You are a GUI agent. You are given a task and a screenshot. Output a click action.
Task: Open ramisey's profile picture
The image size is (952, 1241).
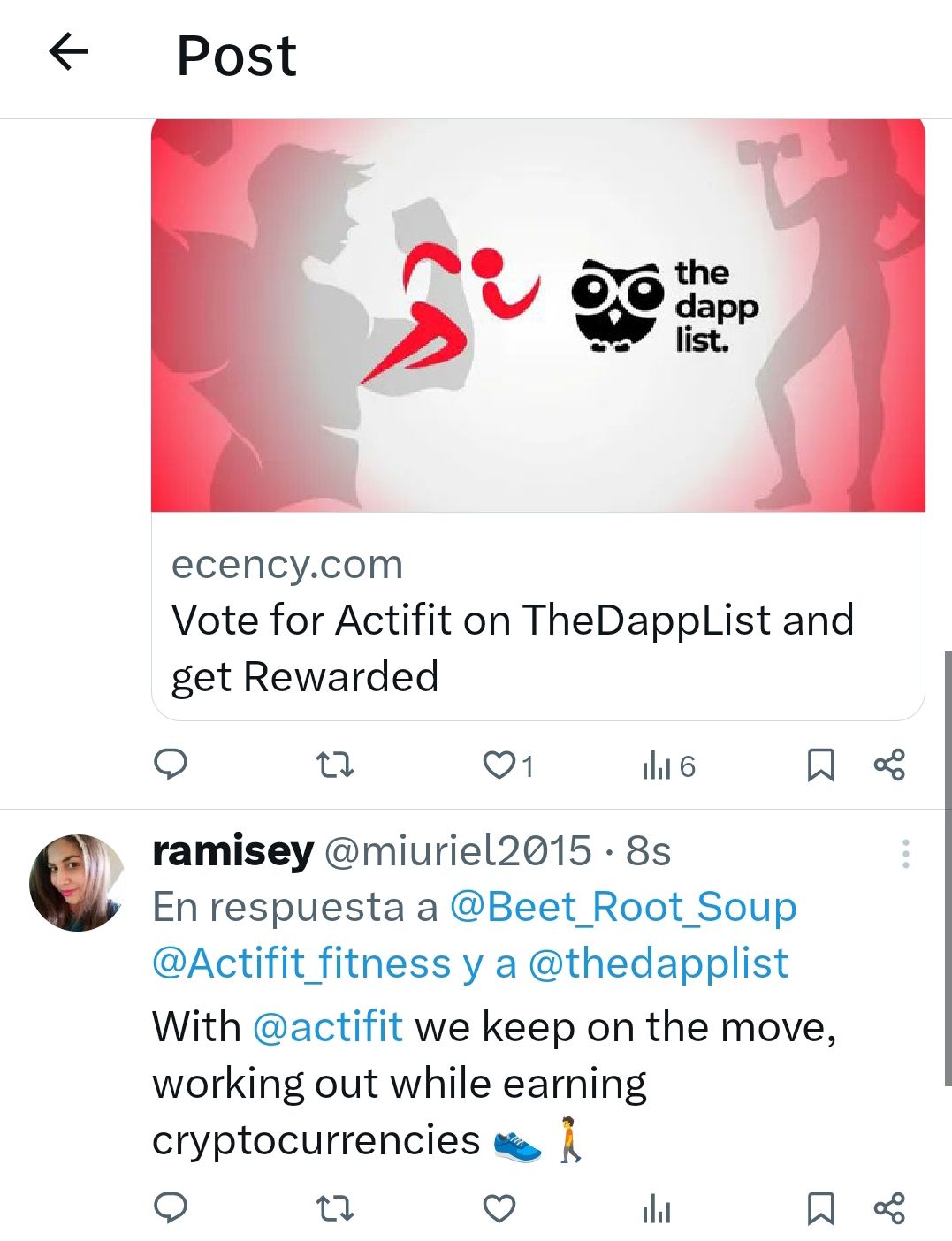point(77,882)
